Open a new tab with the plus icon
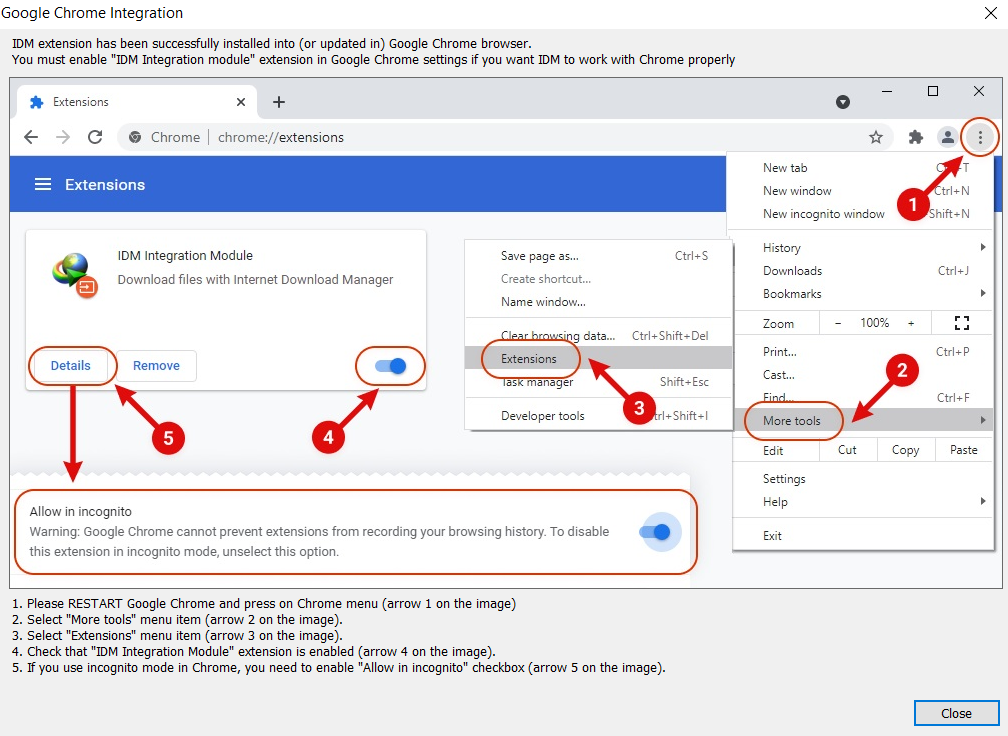Image resolution: width=1008 pixels, height=736 pixels. 278,102
